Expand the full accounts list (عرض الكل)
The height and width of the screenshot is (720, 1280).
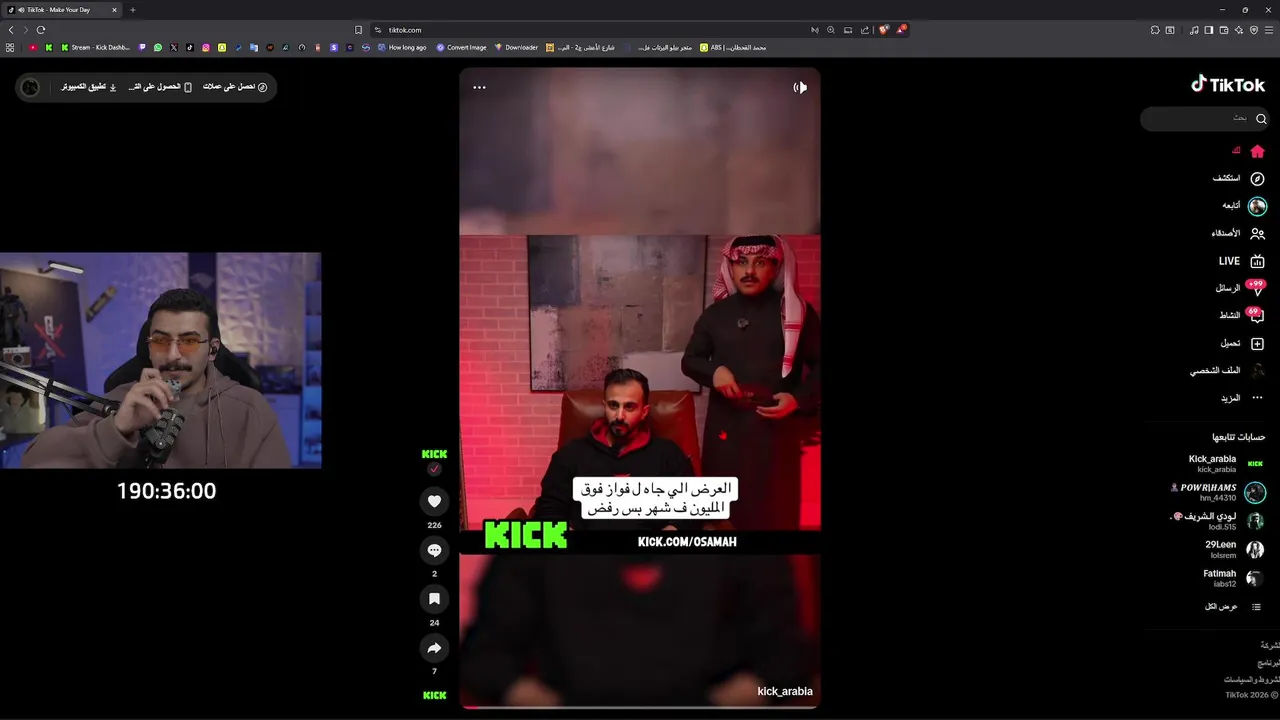click(1233, 607)
